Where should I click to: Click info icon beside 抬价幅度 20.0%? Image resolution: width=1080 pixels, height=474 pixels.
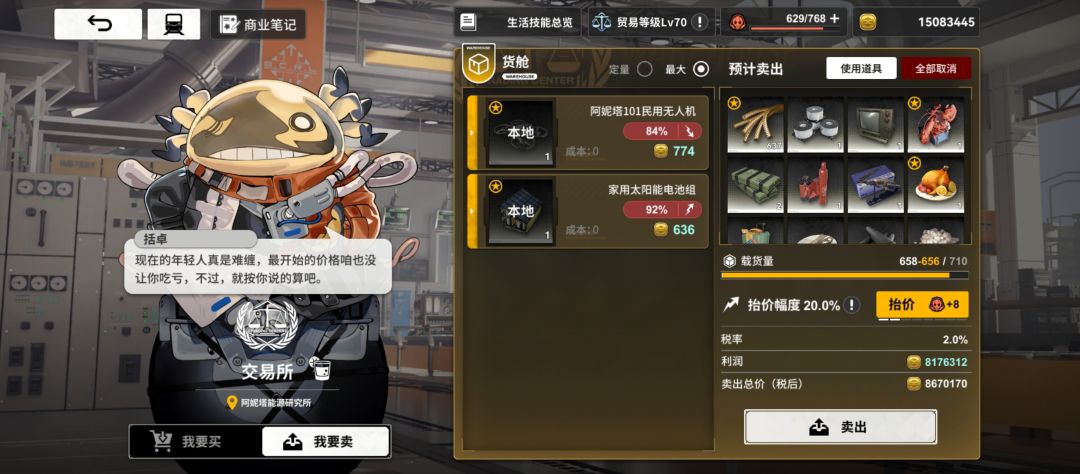(x=852, y=305)
